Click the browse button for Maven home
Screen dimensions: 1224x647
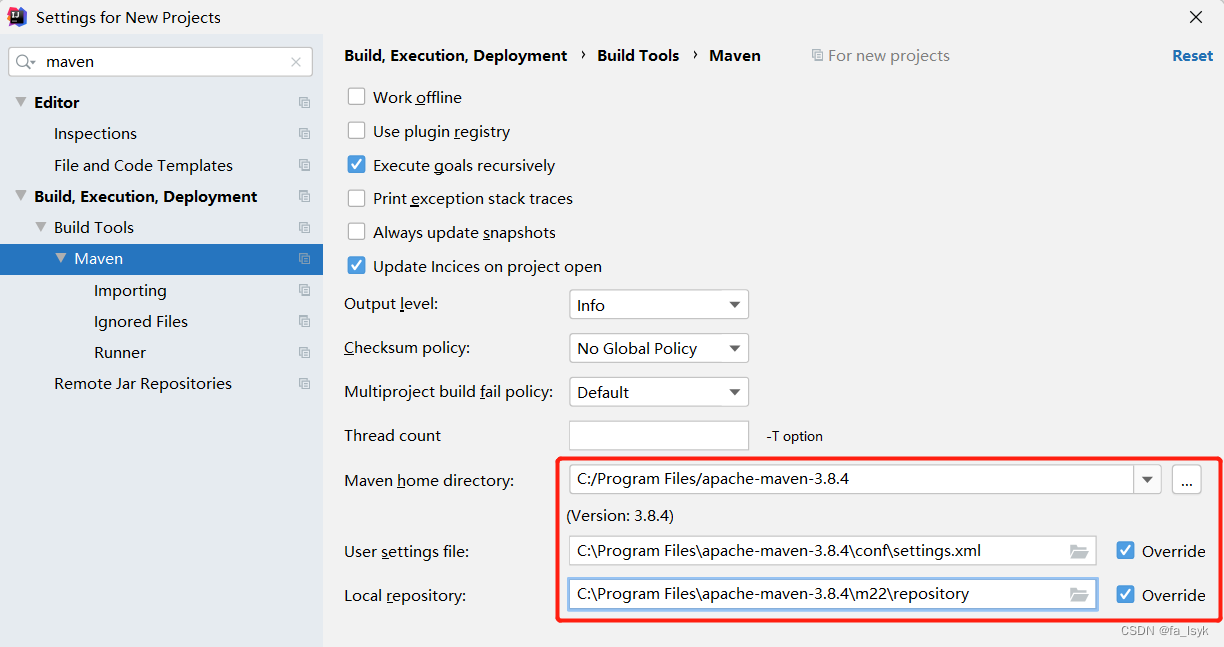coord(1186,480)
